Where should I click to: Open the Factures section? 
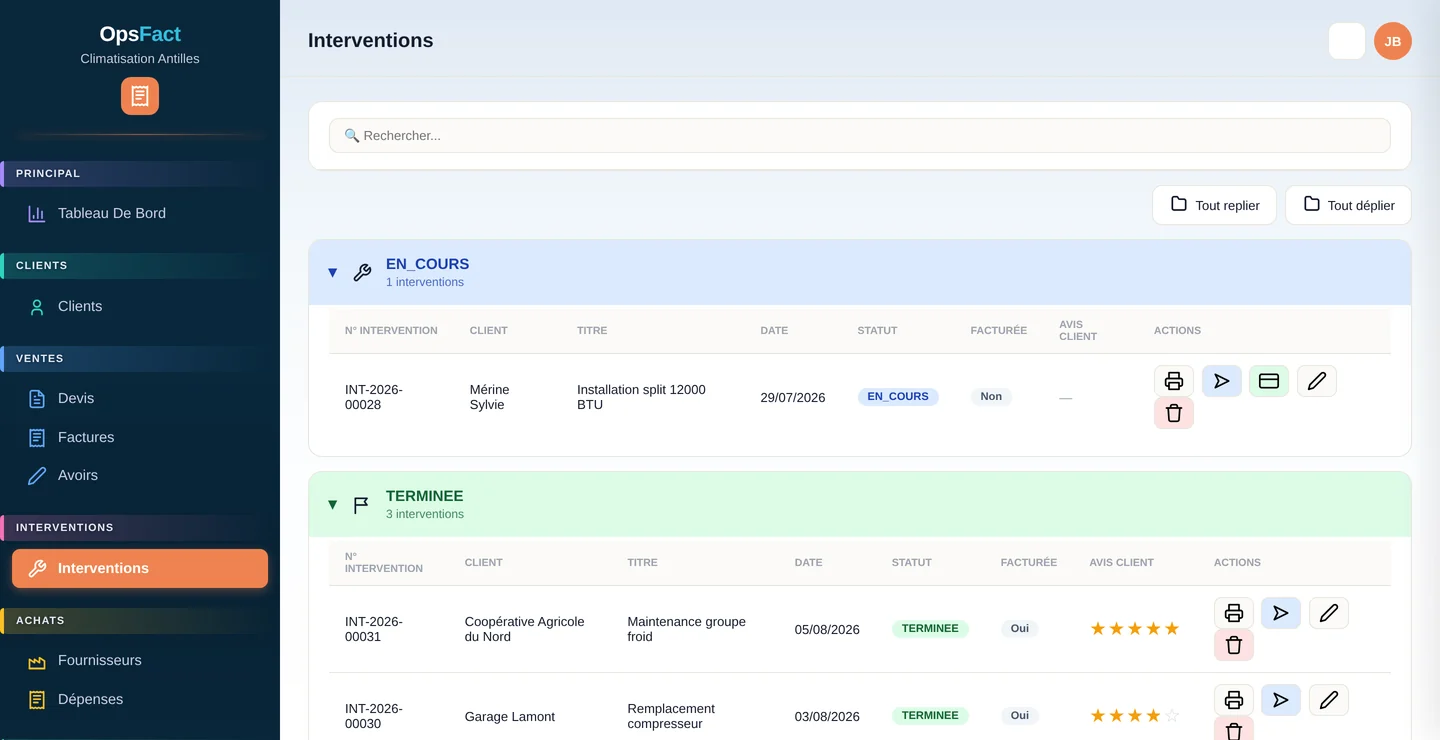tap(140, 437)
